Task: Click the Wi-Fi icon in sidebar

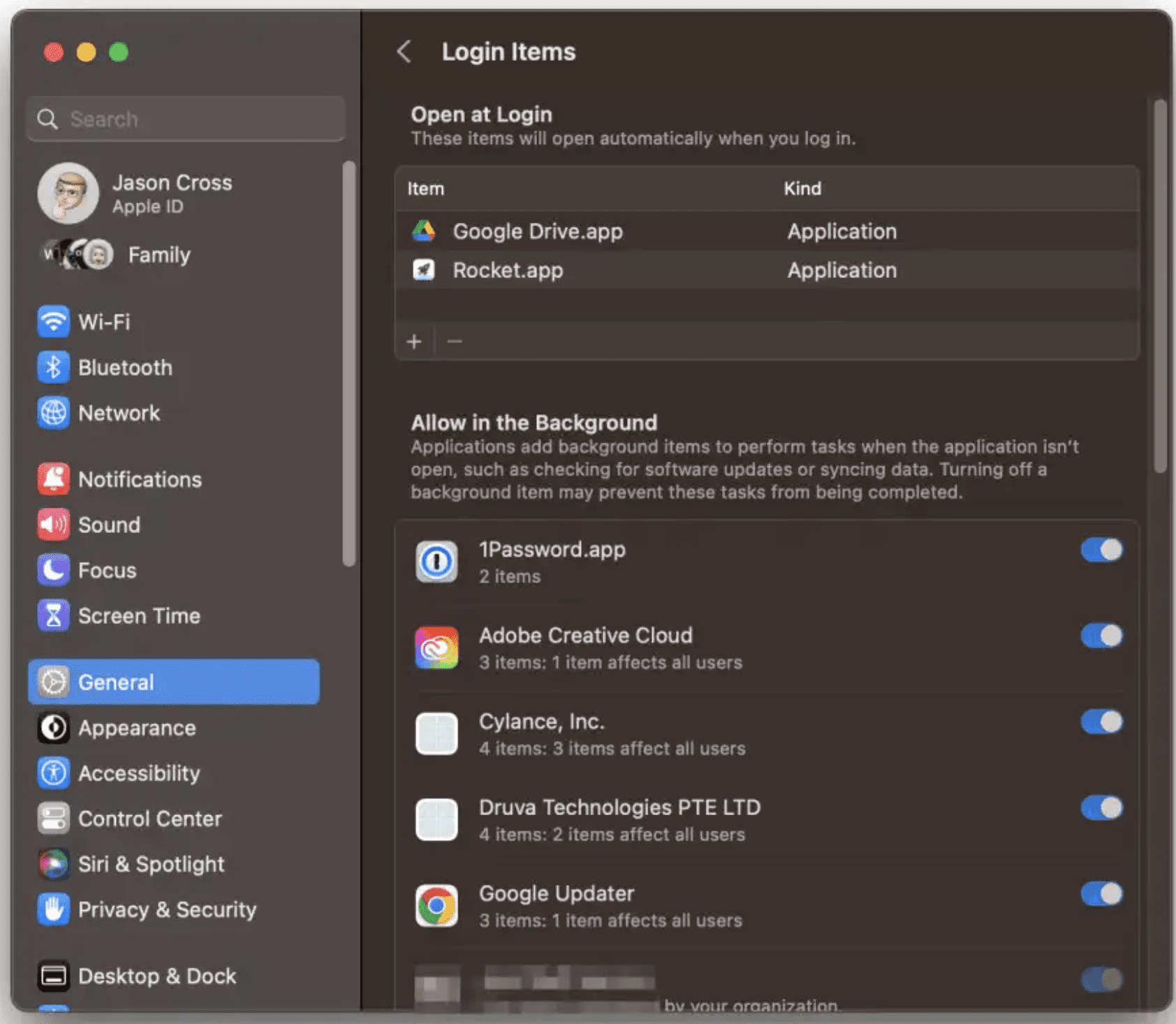Action: pos(53,322)
